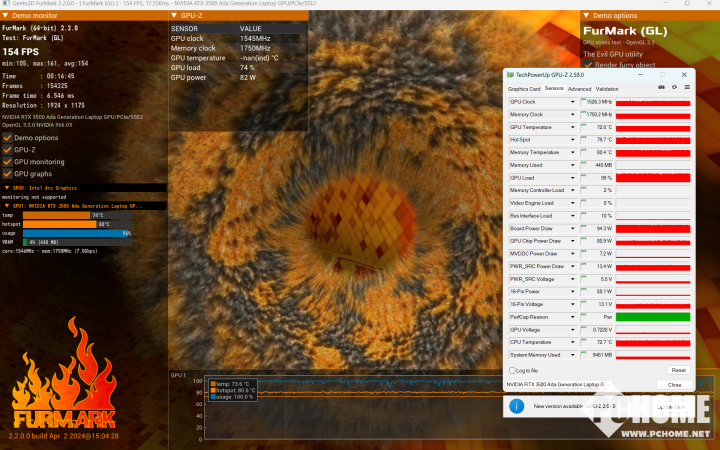
Task: Switch to the Graphics Card tab
Action: point(524,88)
